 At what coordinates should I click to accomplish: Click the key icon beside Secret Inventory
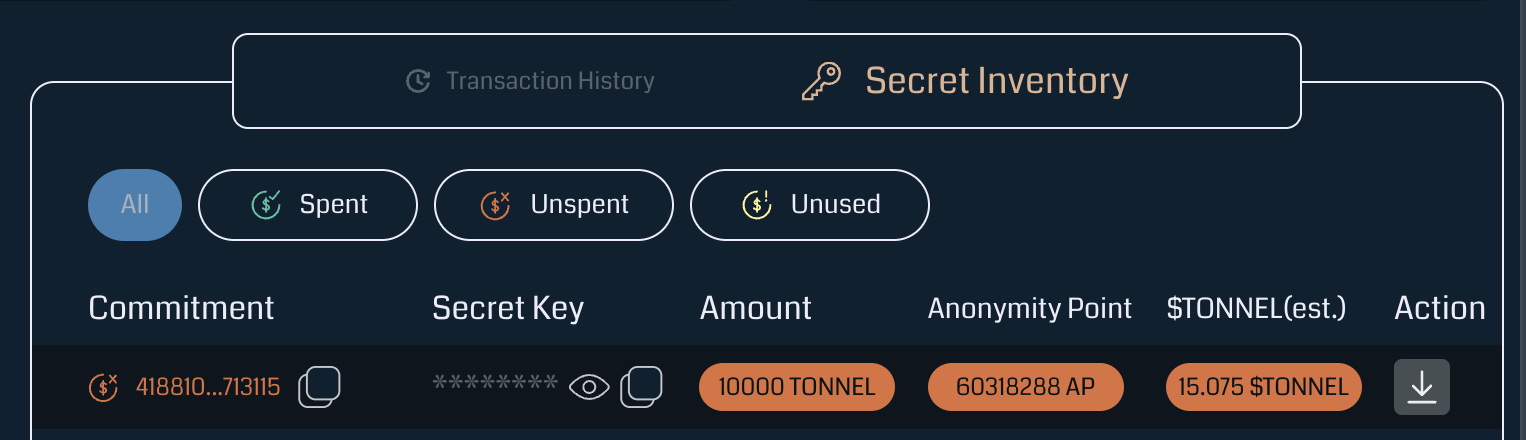point(822,81)
